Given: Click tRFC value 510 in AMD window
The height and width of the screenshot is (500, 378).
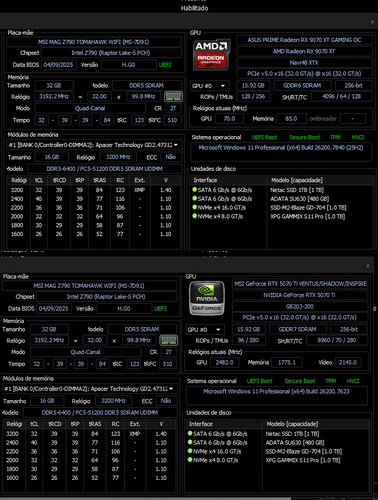Looking at the screenshot, I should pyautogui.click(x=172, y=120).
